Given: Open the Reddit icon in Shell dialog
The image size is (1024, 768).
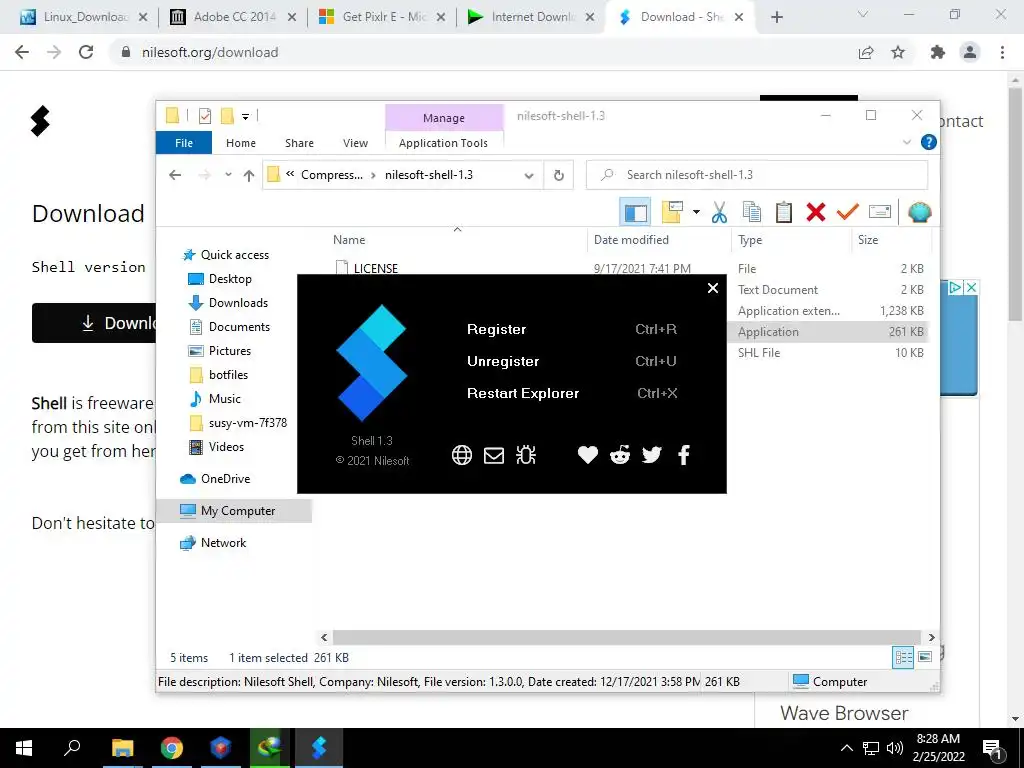Looking at the screenshot, I should click(620, 455).
